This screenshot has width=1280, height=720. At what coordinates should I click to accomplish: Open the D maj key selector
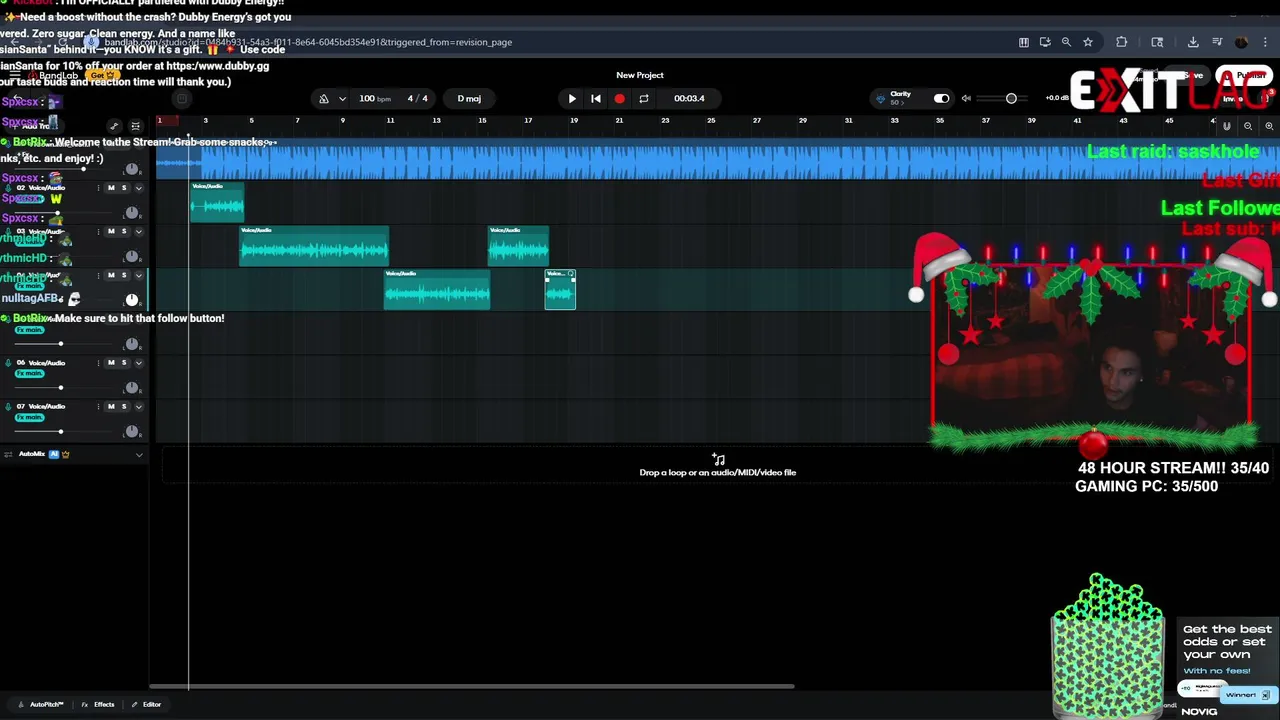[x=469, y=98]
